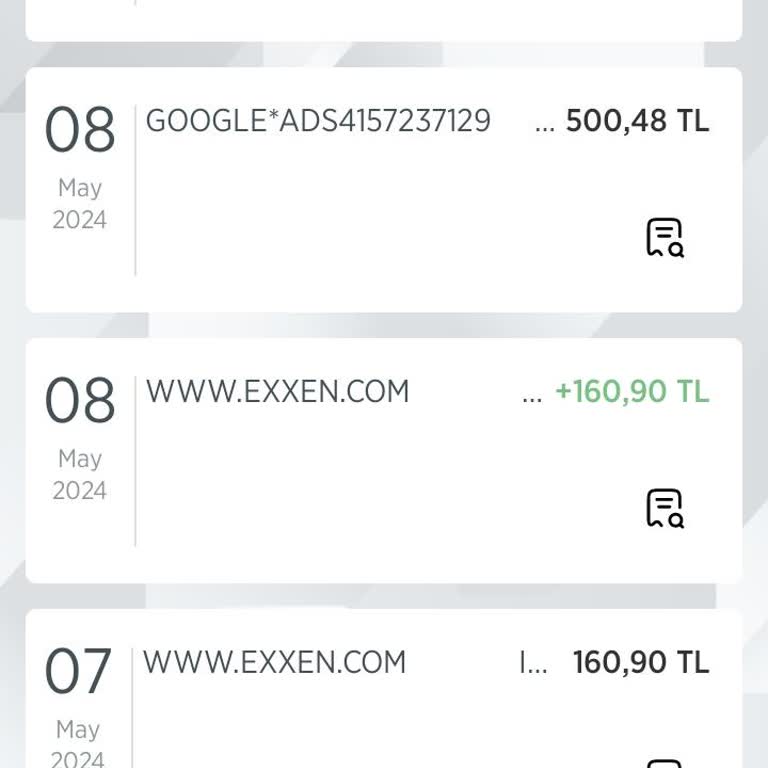Click "May 2024" under the Google Ads date
768x768 pixels.
pyautogui.click(x=80, y=204)
